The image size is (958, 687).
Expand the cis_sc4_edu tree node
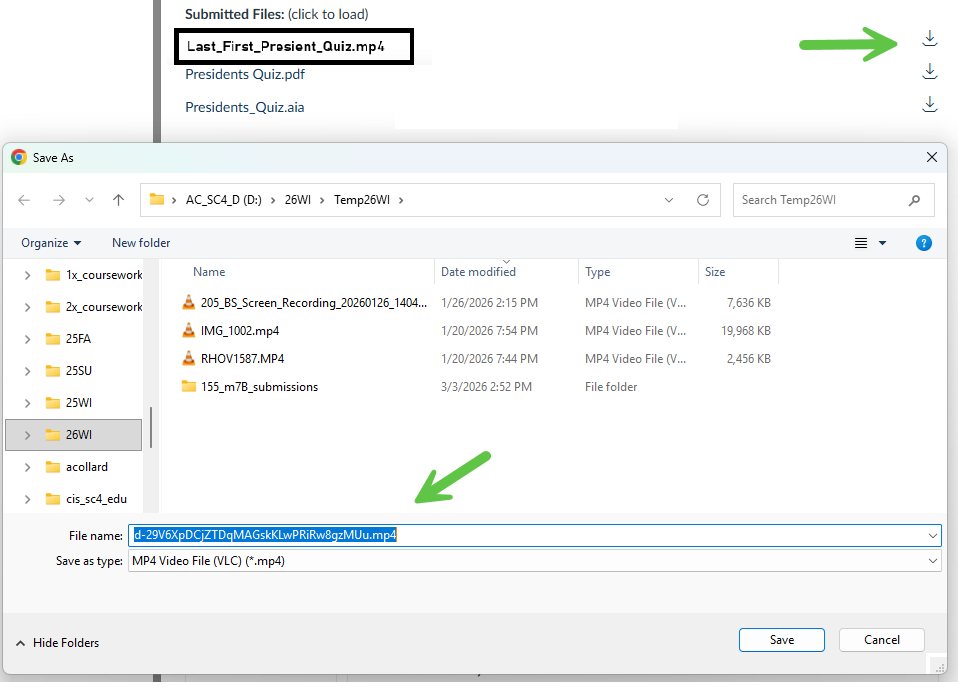(27, 499)
